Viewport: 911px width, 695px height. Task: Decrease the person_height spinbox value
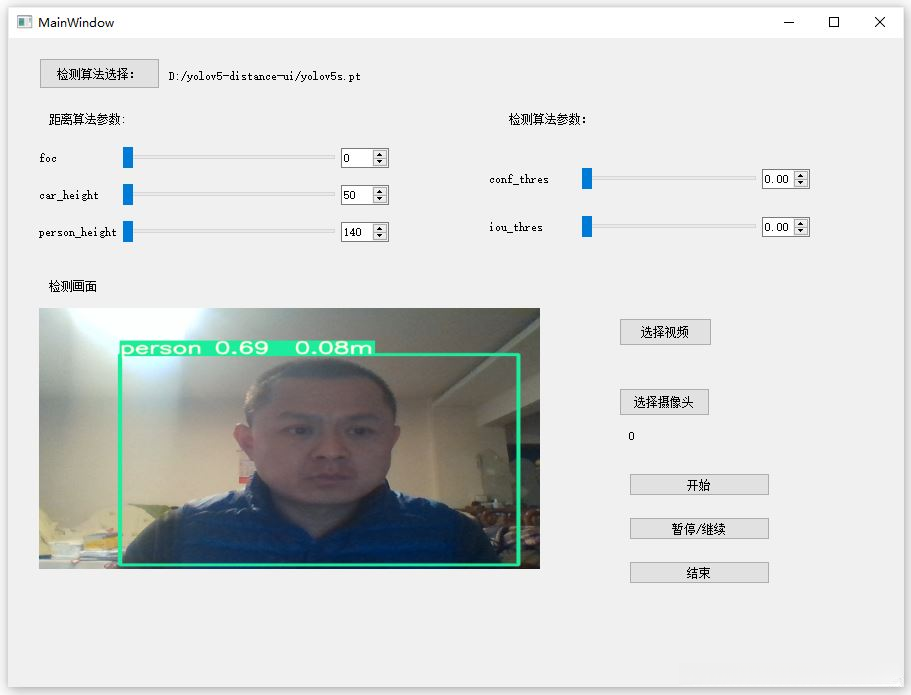tap(380, 237)
